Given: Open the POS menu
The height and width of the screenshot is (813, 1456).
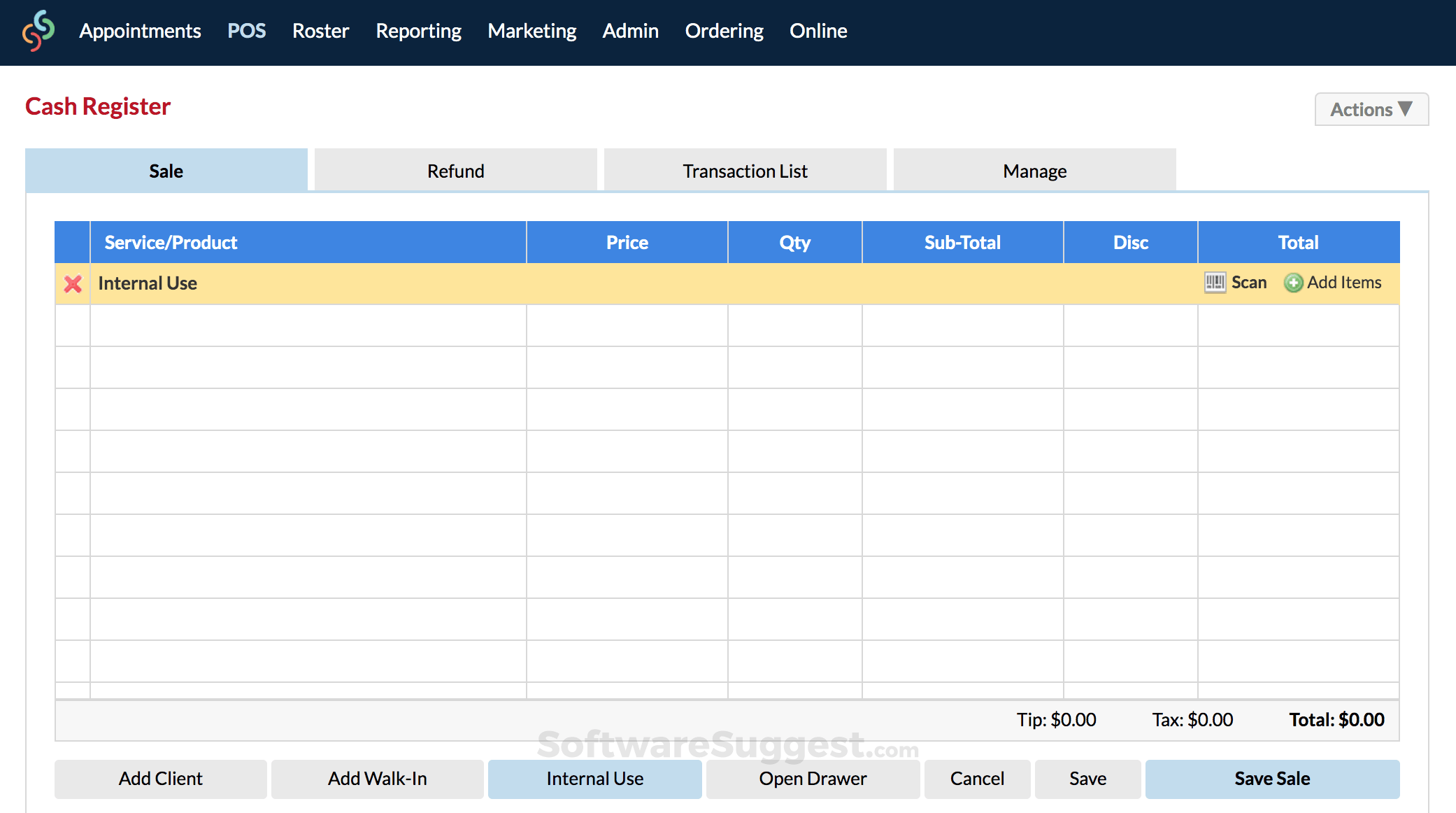Looking at the screenshot, I should [246, 31].
